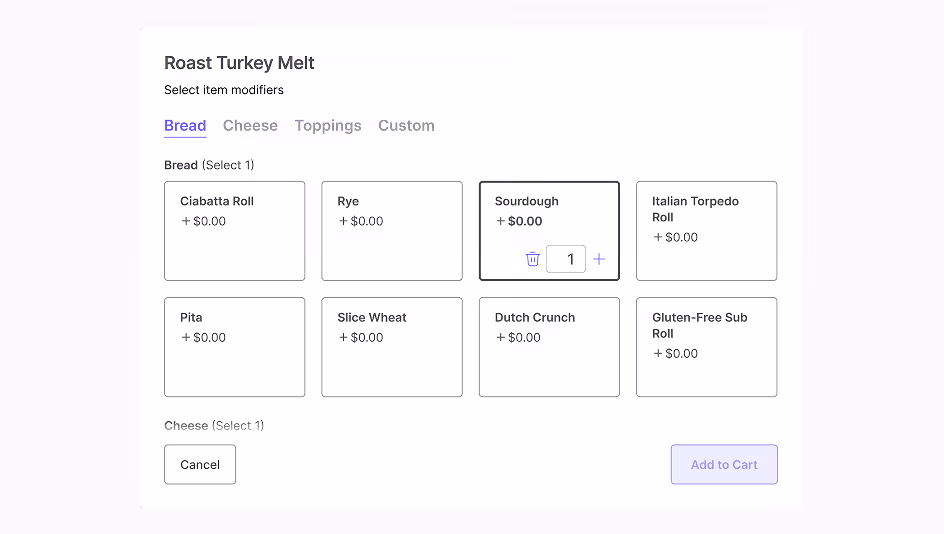Pick the Italian Torpedo Roll option

pos(707,231)
